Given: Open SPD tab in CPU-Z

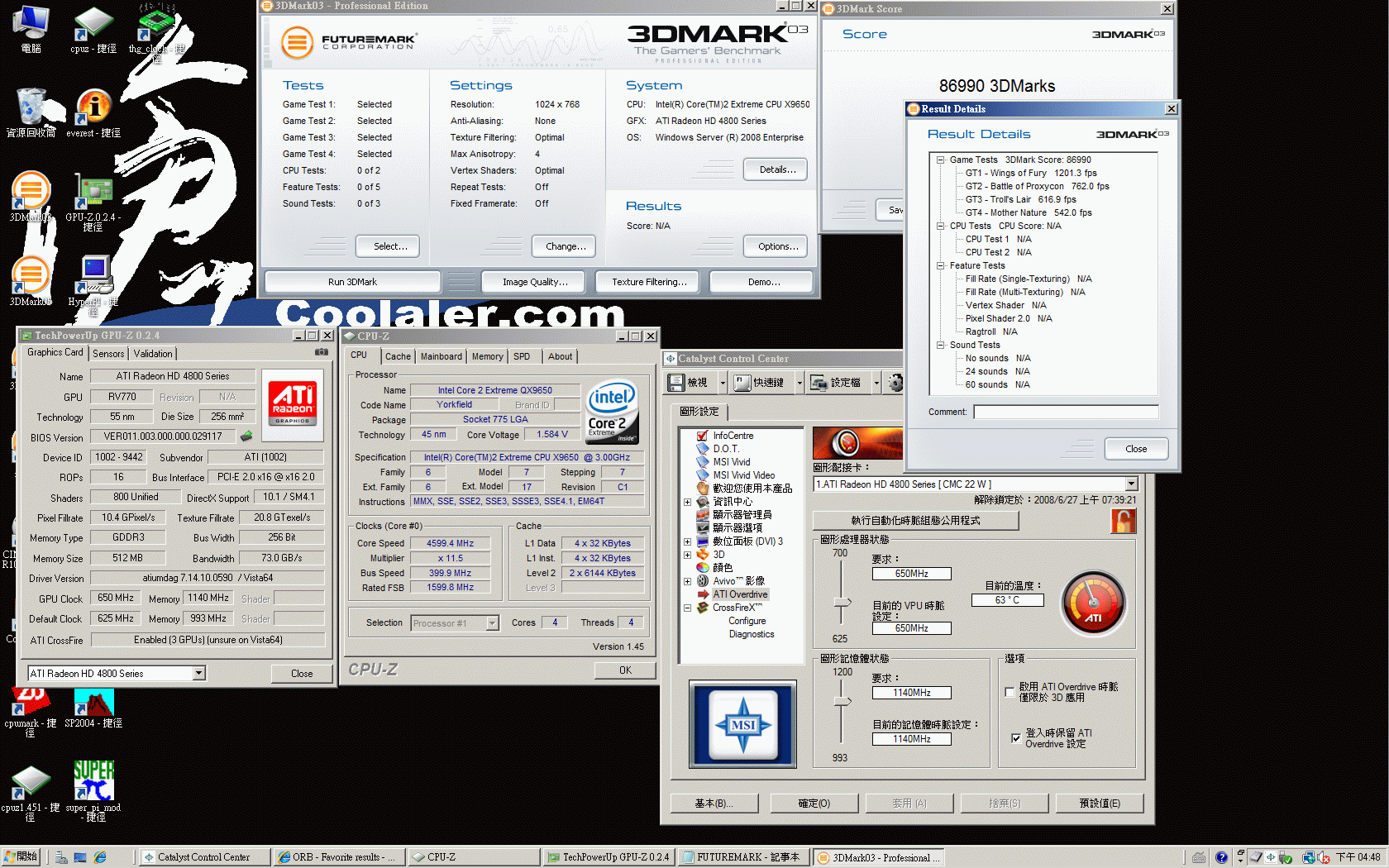Looking at the screenshot, I should (522, 356).
